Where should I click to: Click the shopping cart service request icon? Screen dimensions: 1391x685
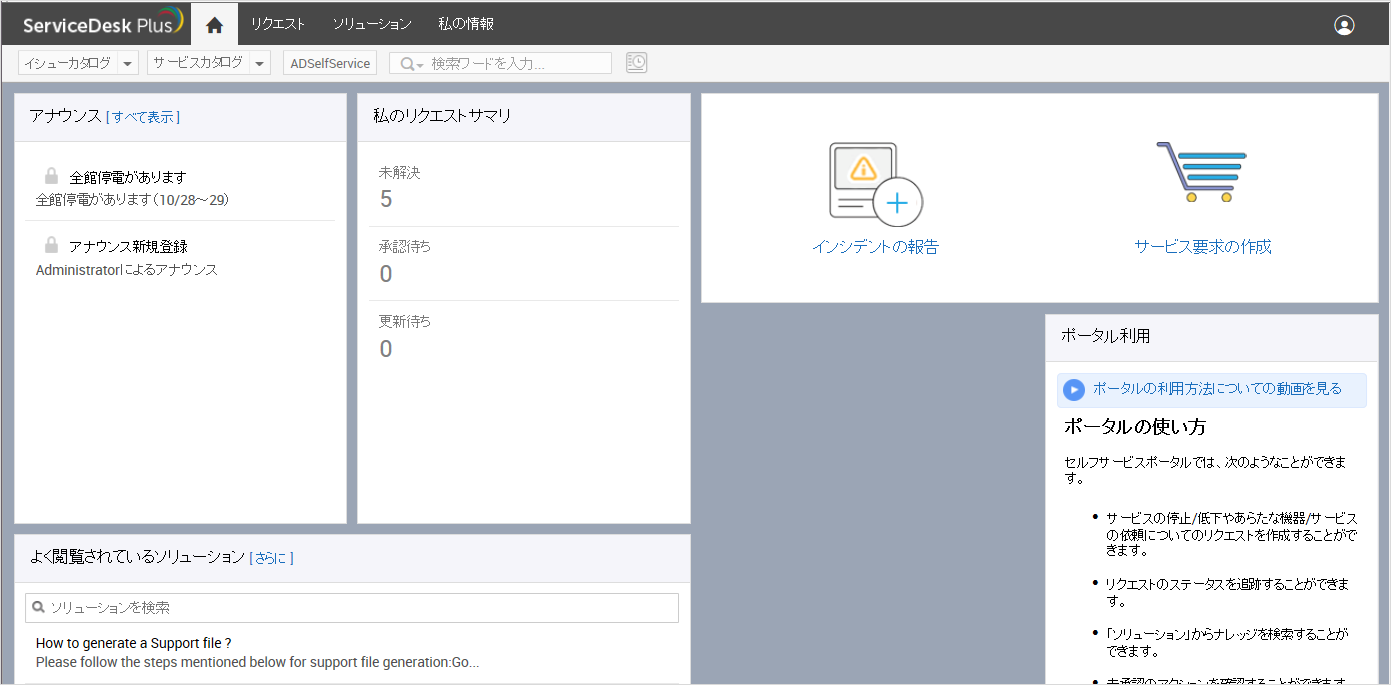click(x=1202, y=172)
